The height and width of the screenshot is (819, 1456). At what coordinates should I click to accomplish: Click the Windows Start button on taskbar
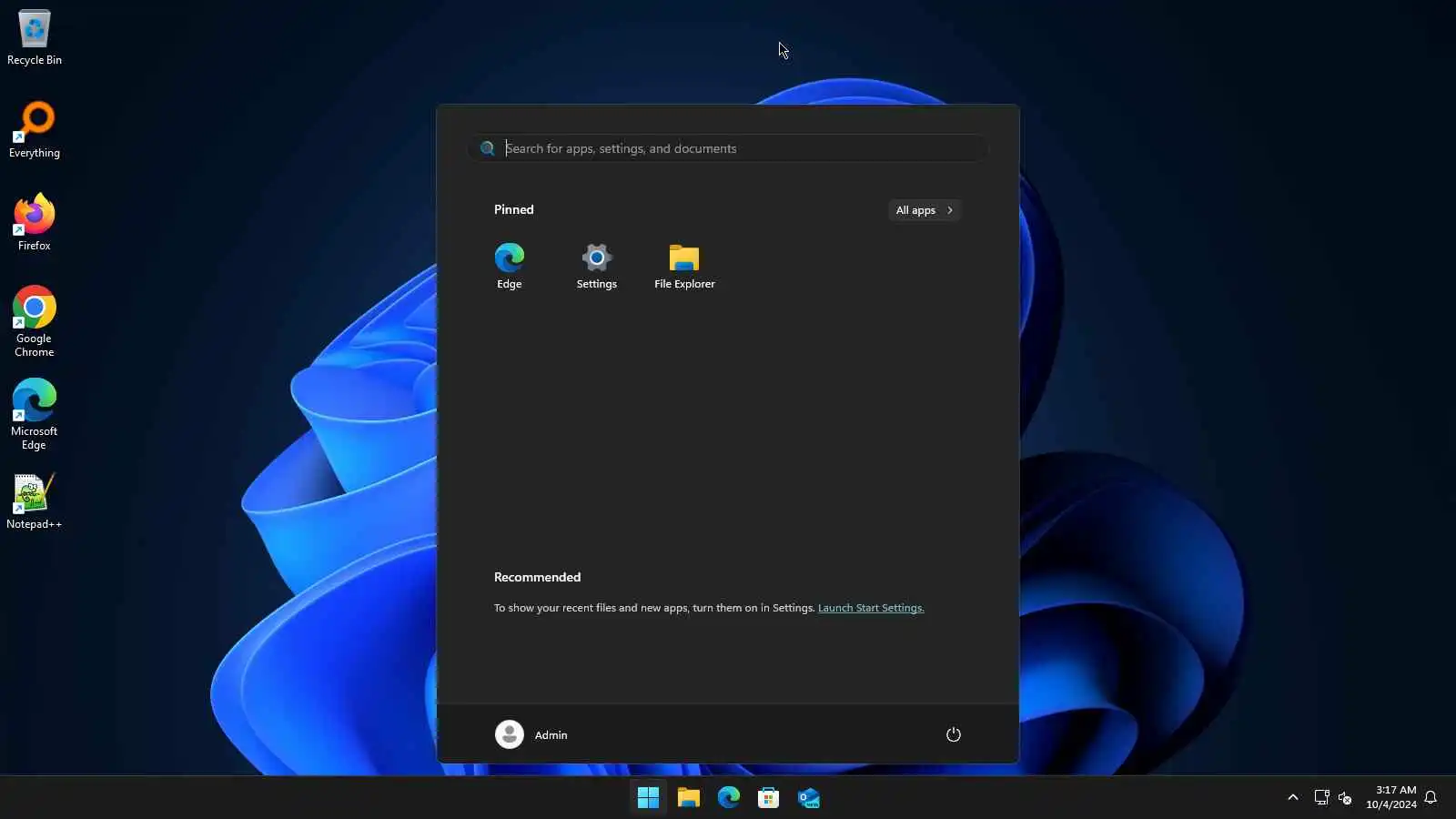pos(648,798)
